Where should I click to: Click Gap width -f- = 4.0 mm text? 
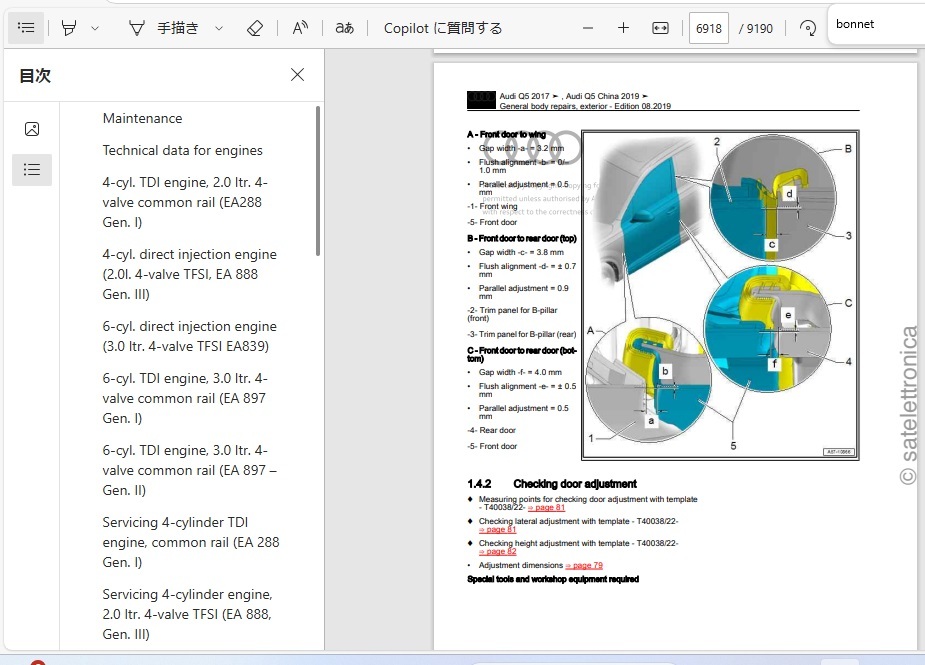[520, 372]
